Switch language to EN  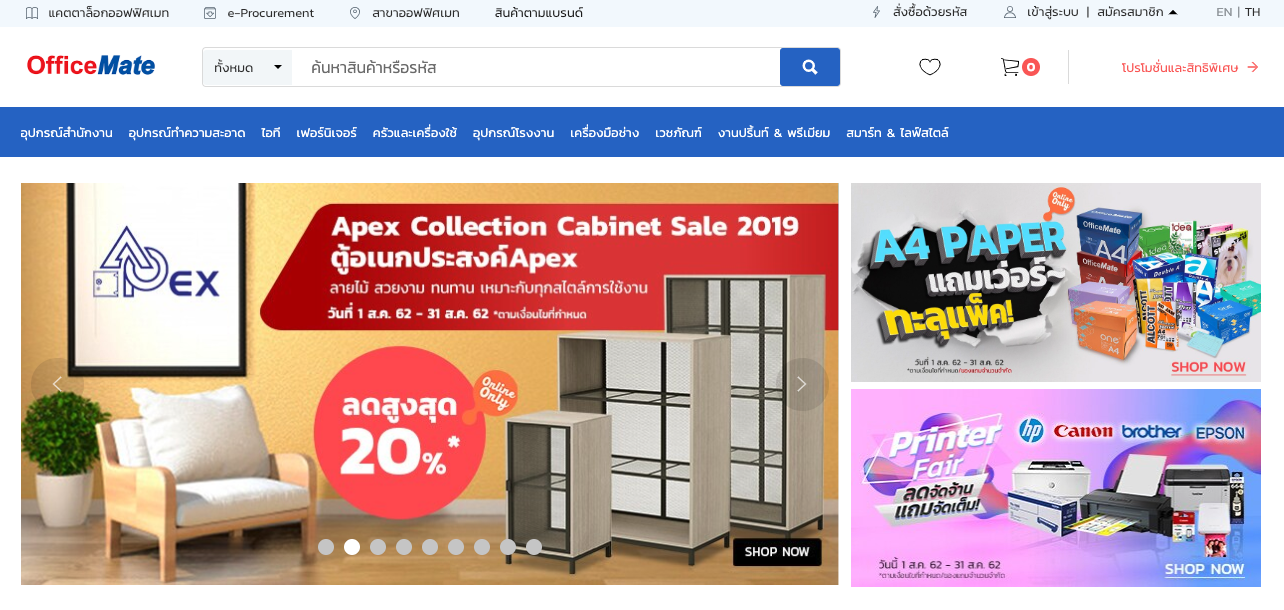pyautogui.click(x=1224, y=13)
